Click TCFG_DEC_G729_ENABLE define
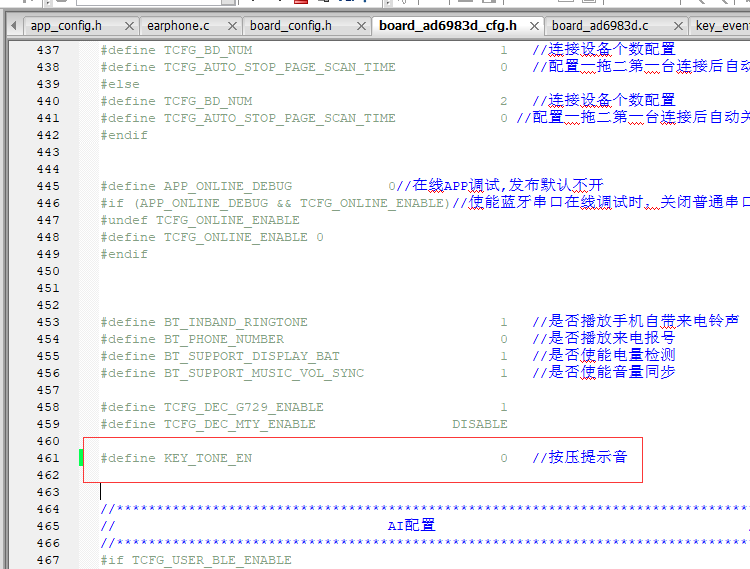The image size is (750, 569). click(x=212, y=407)
